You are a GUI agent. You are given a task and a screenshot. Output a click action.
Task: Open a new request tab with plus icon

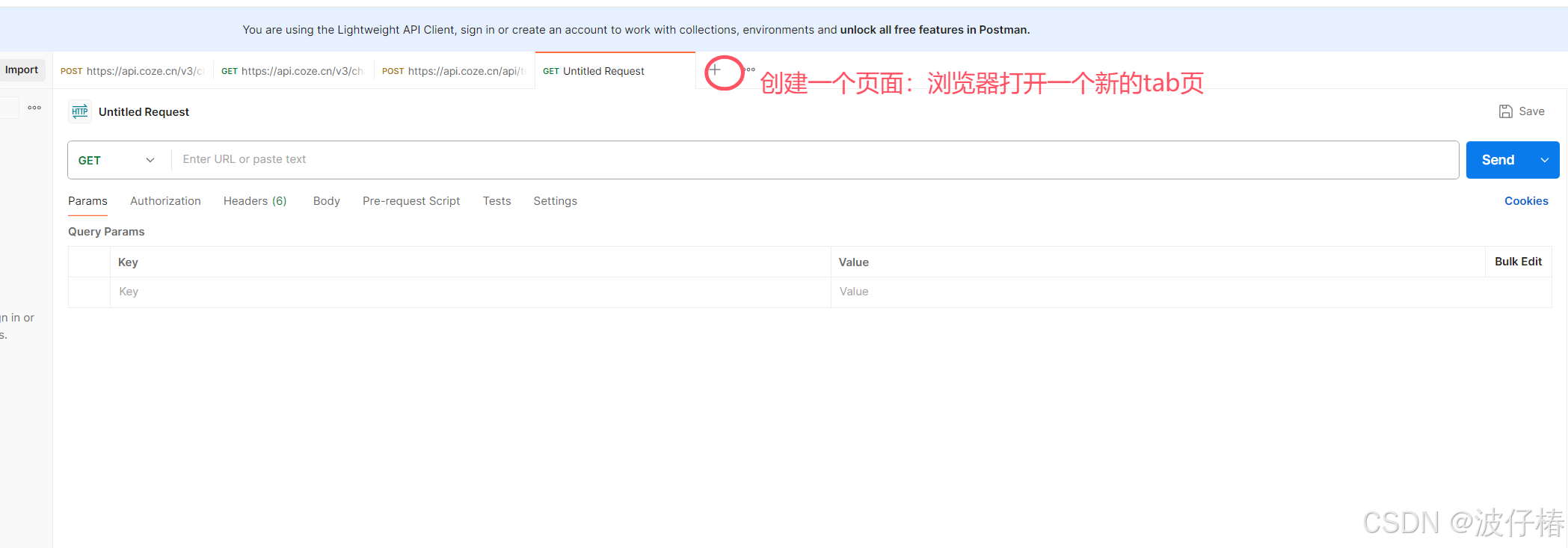(715, 70)
